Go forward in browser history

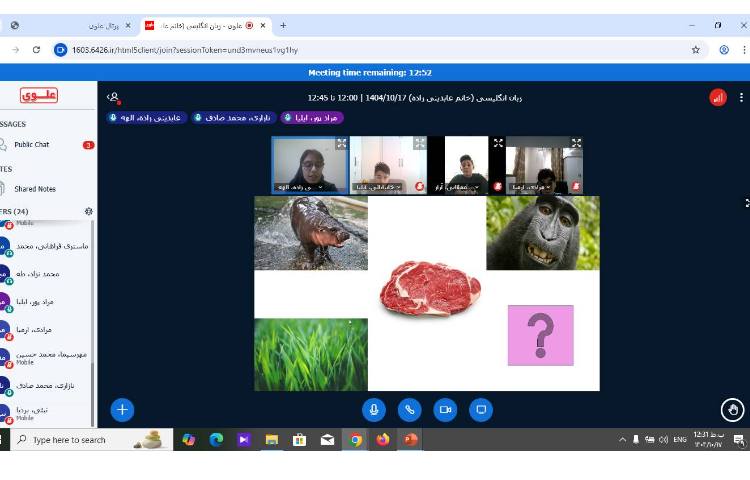[15, 50]
